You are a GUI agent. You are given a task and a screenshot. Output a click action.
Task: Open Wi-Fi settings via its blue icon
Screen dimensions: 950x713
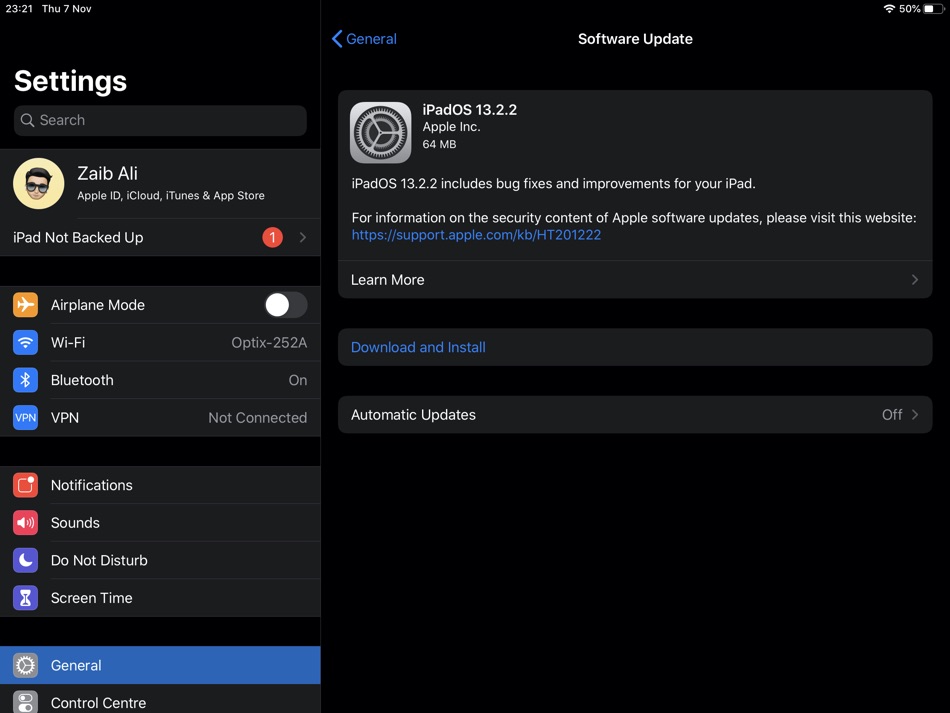coord(25,342)
